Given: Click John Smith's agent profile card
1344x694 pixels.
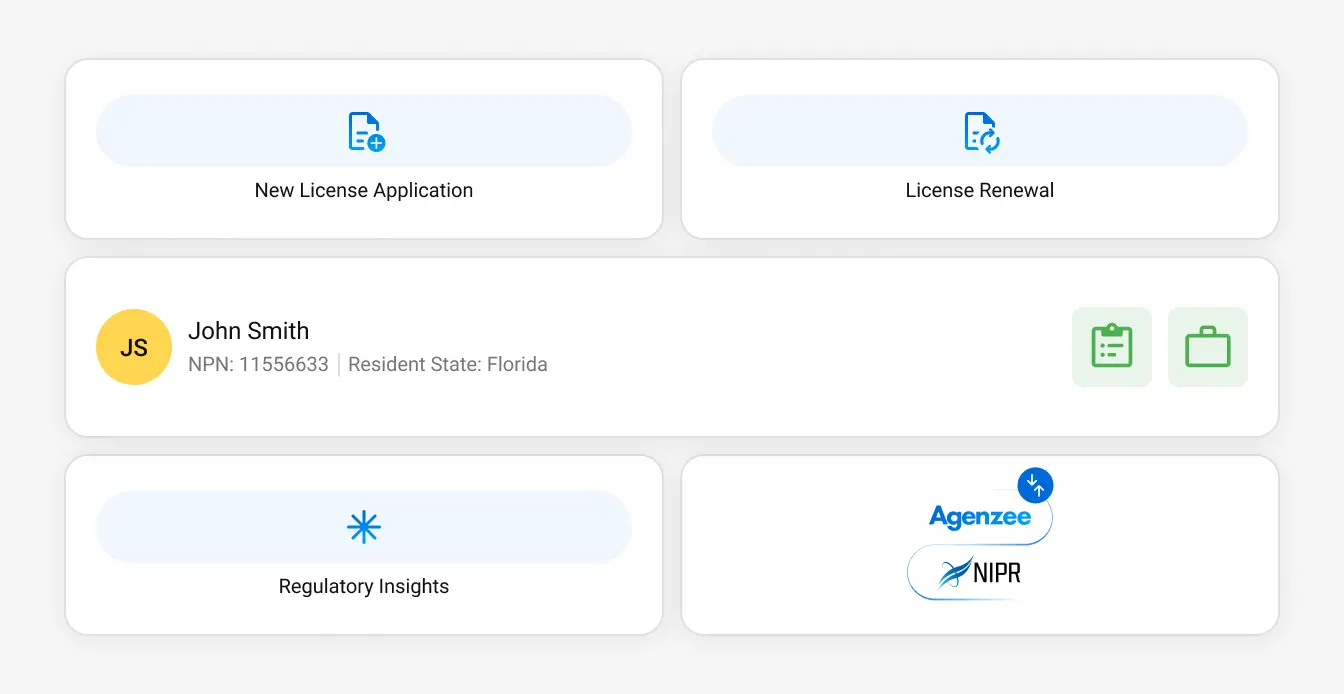Looking at the screenshot, I should pos(672,346).
